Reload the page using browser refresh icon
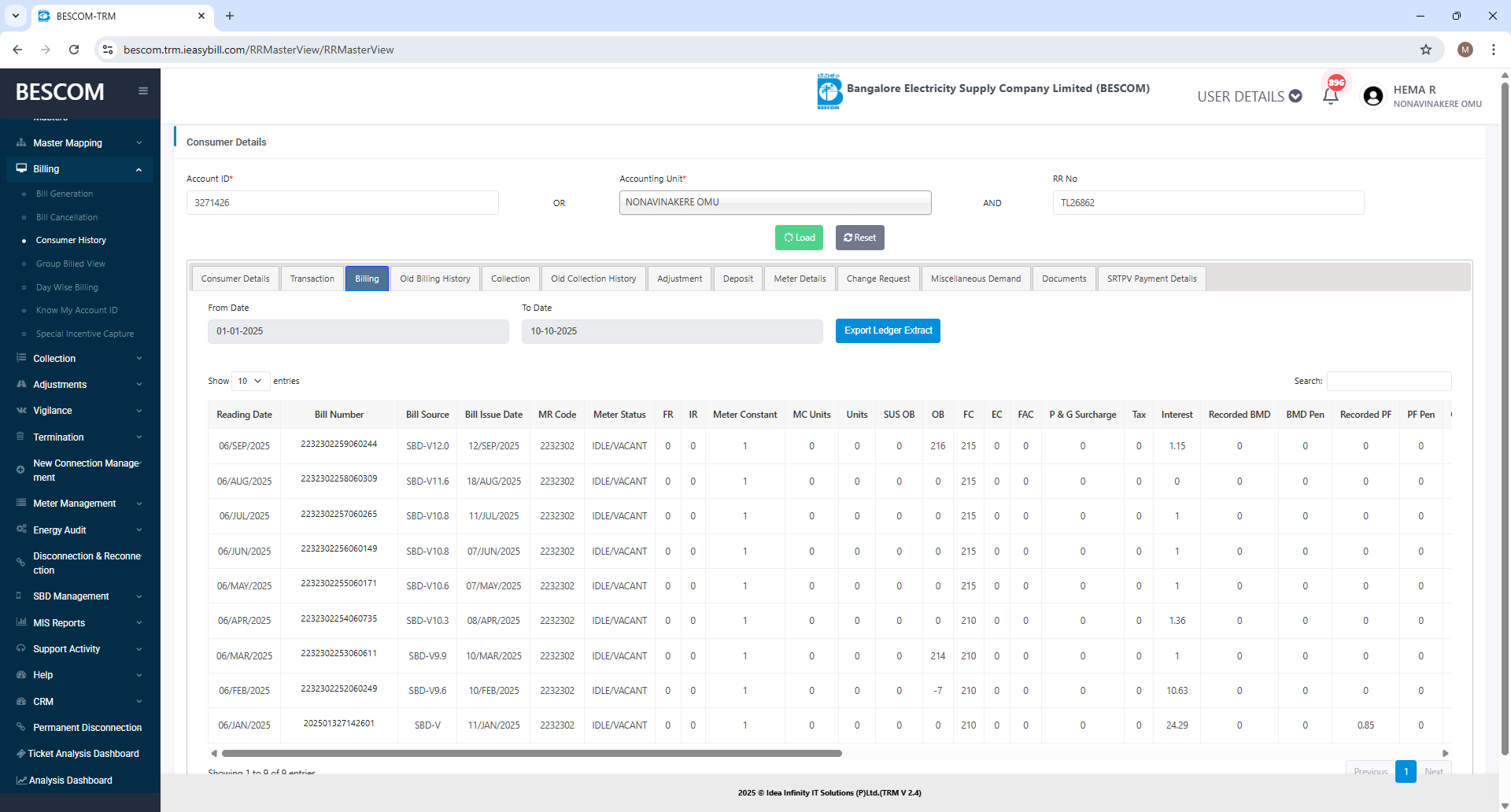This screenshot has width=1511, height=812. tap(74, 50)
